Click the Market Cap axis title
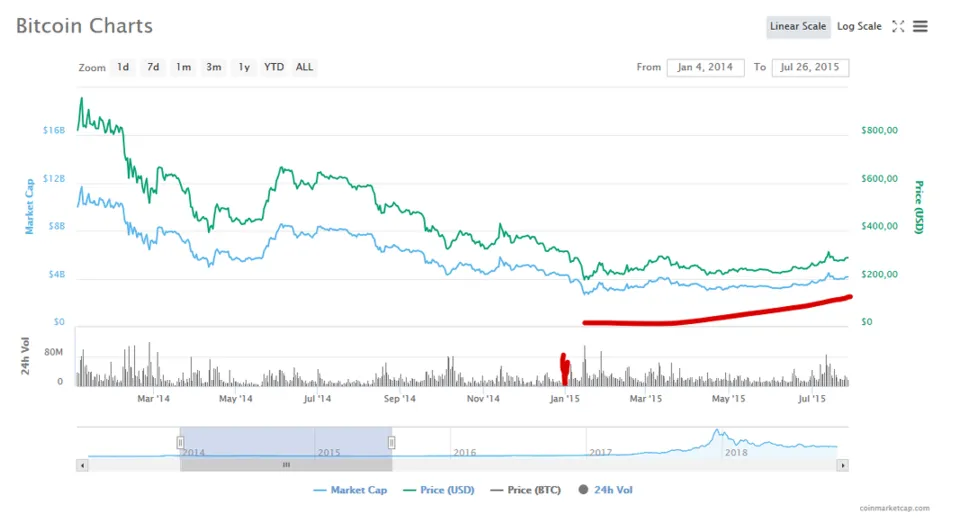Screen dimensions: 960x523 pyautogui.click(x=29, y=206)
